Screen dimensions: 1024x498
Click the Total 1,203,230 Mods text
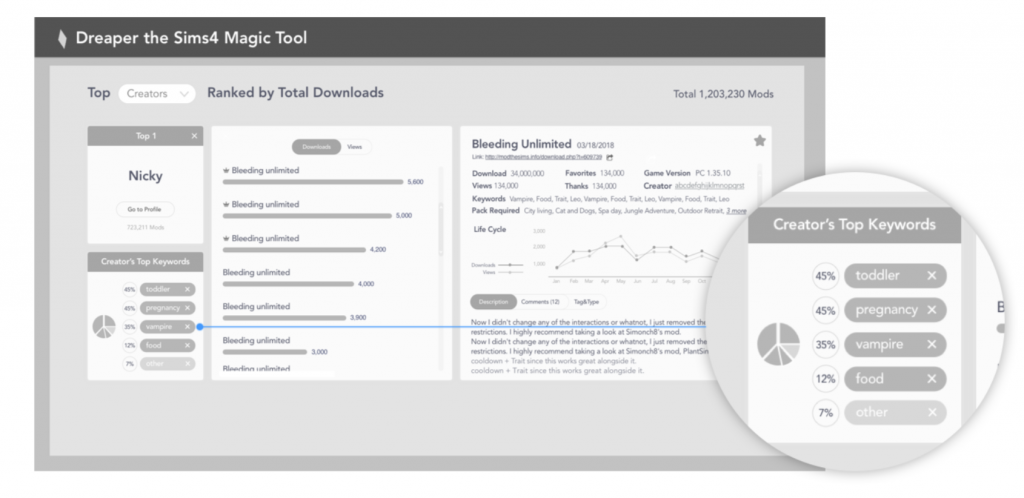coord(723,94)
